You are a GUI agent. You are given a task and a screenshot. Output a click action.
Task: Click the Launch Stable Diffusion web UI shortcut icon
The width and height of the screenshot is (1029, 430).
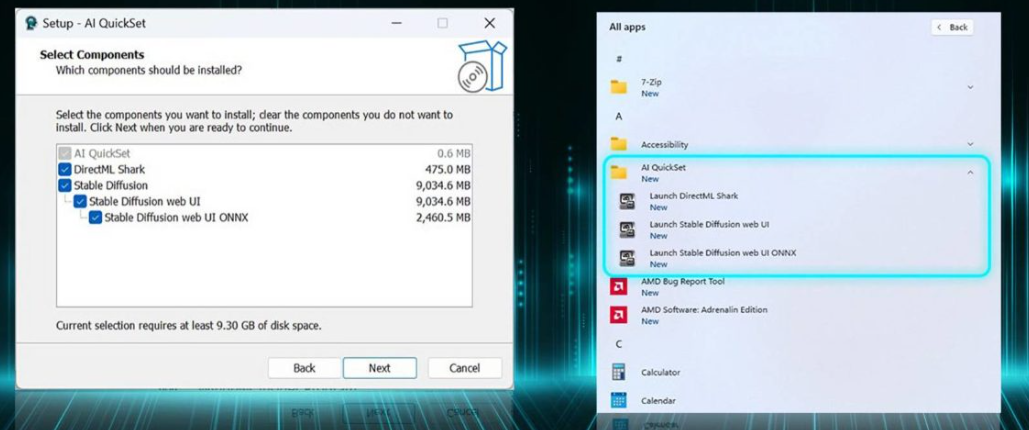point(627,229)
